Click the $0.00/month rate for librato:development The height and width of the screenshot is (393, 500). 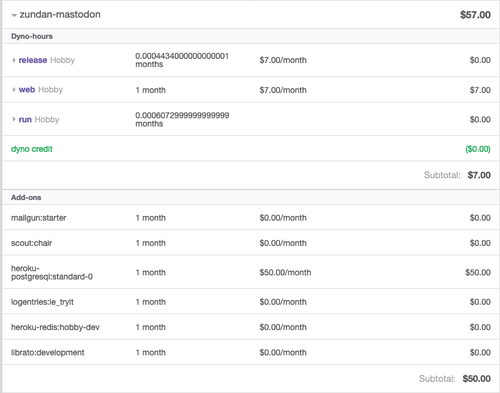point(283,353)
